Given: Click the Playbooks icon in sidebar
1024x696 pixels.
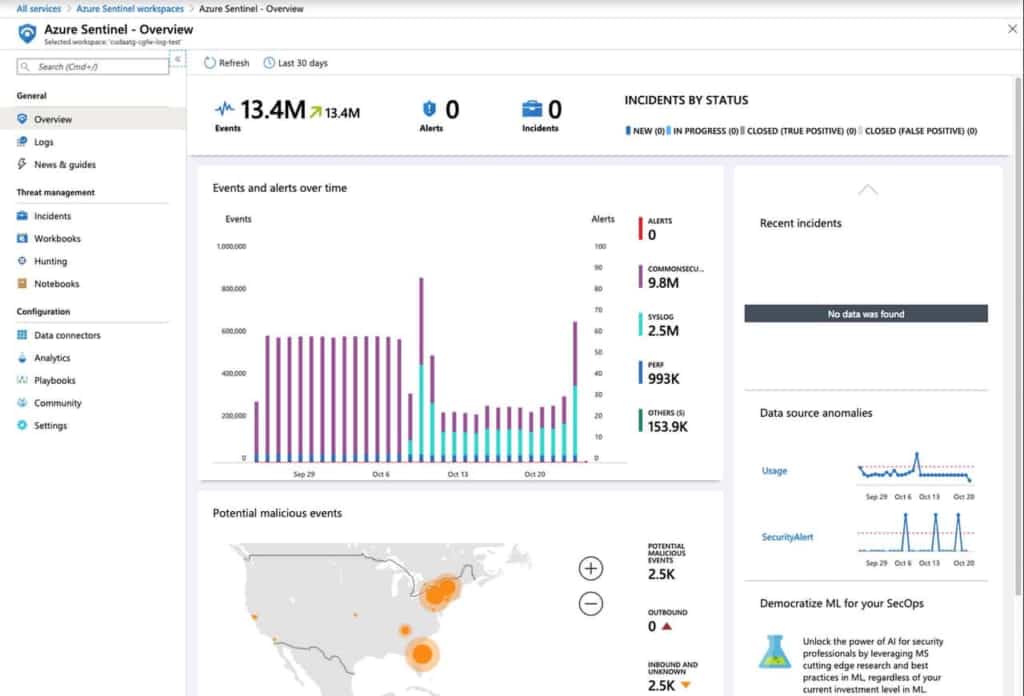Looking at the screenshot, I should 22,380.
